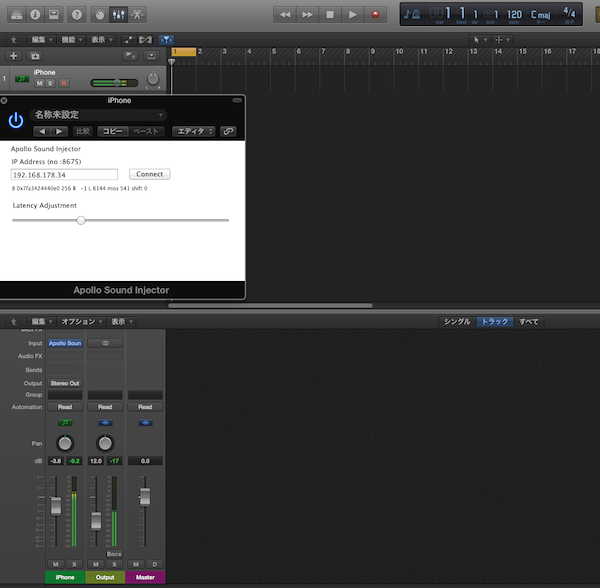This screenshot has height=588, width=600.
Task: Click the red record button
Action: 375,15
